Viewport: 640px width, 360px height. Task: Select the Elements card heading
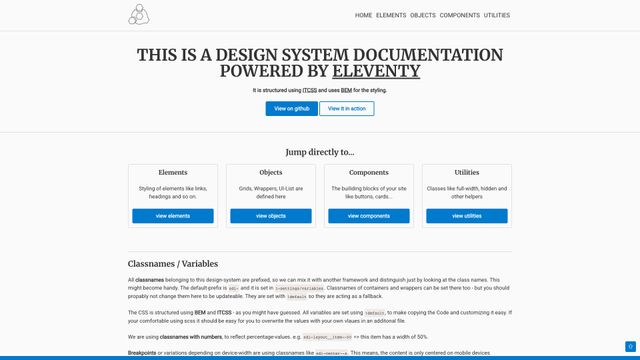coord(173,172)
